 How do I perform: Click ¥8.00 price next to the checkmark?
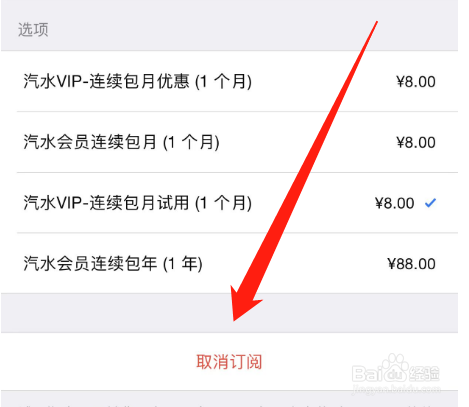click(x=395, y=203)
